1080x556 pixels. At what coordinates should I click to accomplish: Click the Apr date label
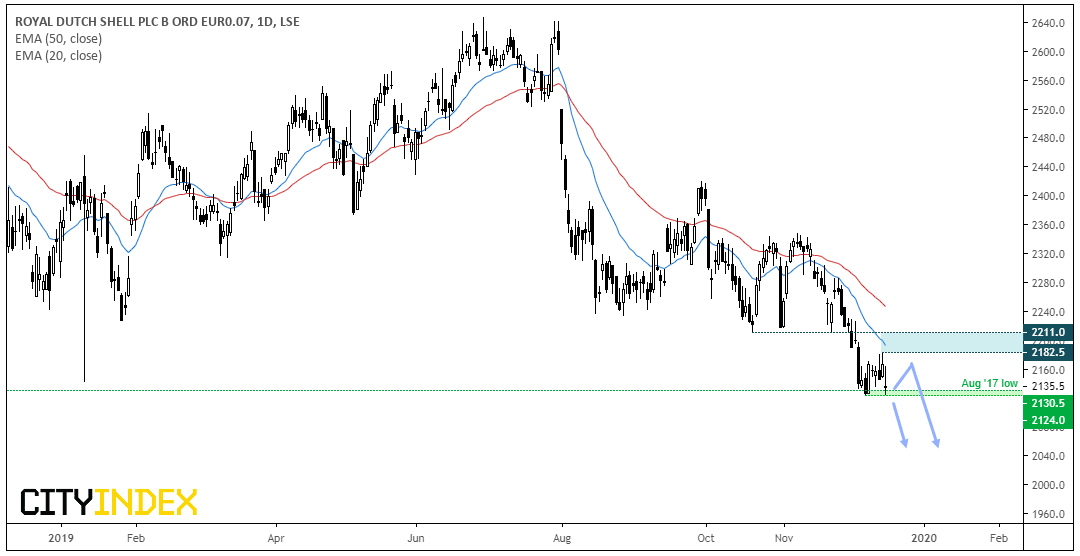coord(276,537)
